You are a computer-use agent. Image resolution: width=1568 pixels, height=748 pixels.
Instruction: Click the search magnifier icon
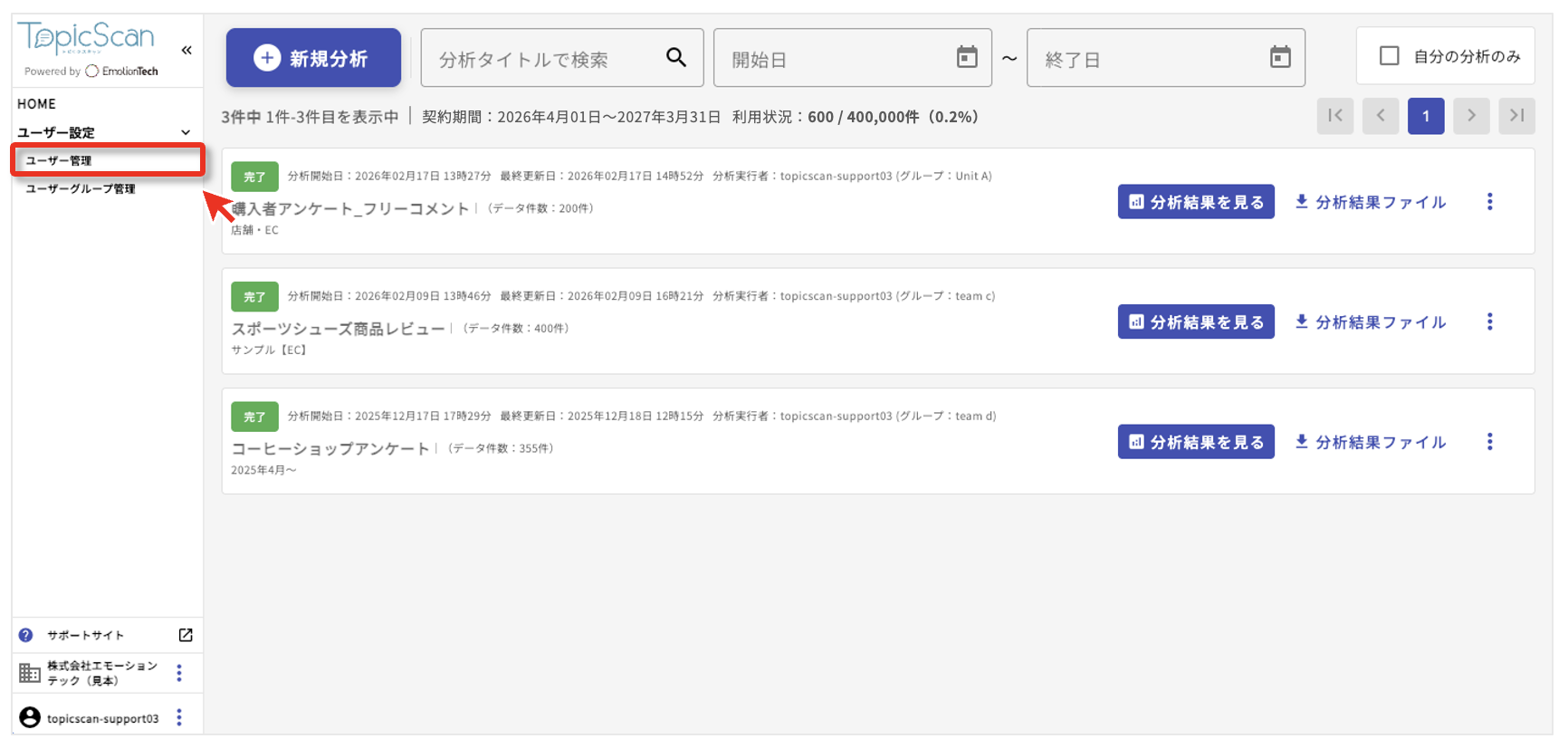675,58
